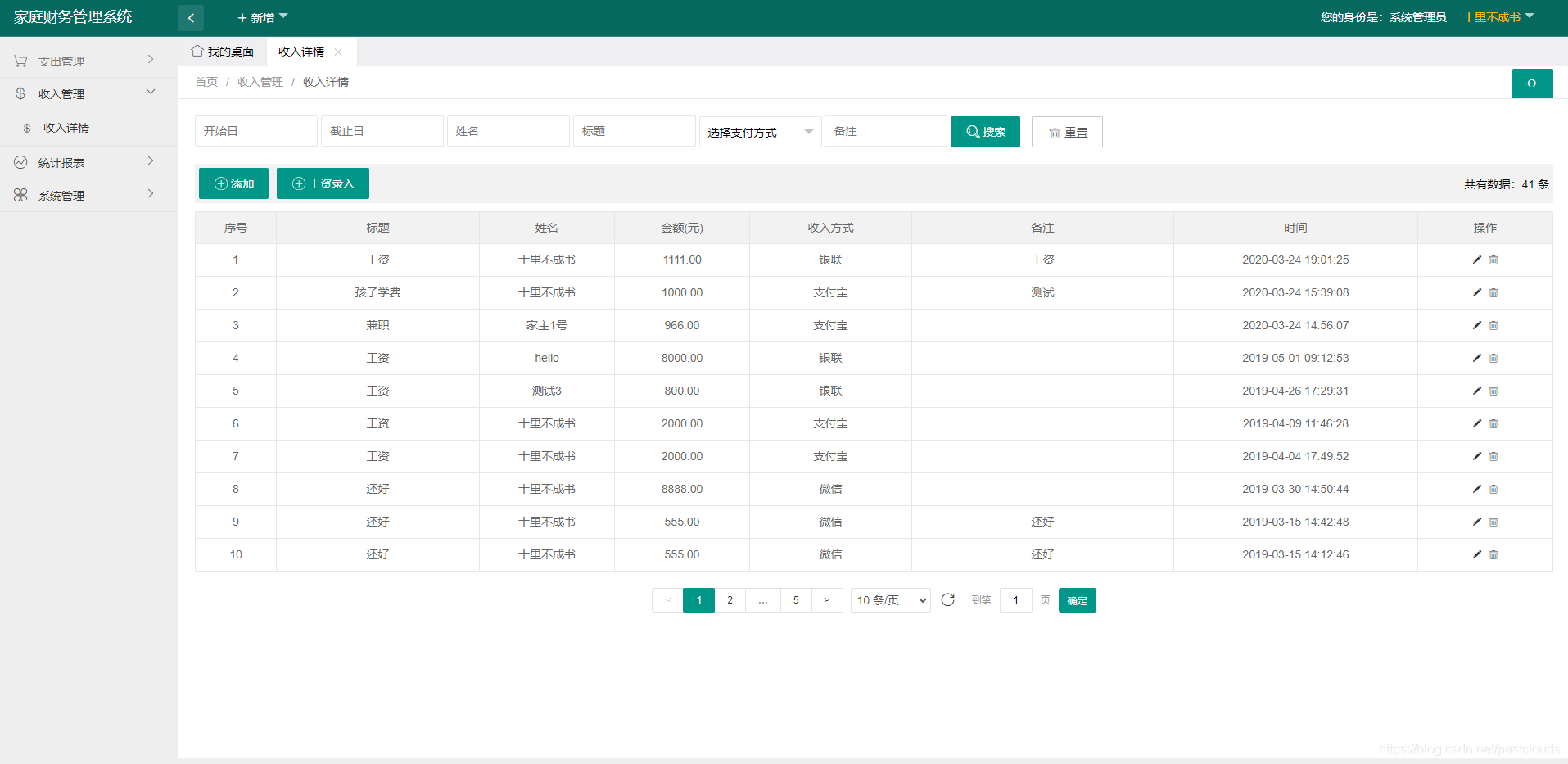Screen dimensions: 1568x764
Task: Open the 十里不成书 user dropdown
Action: tap(1498, 17)
